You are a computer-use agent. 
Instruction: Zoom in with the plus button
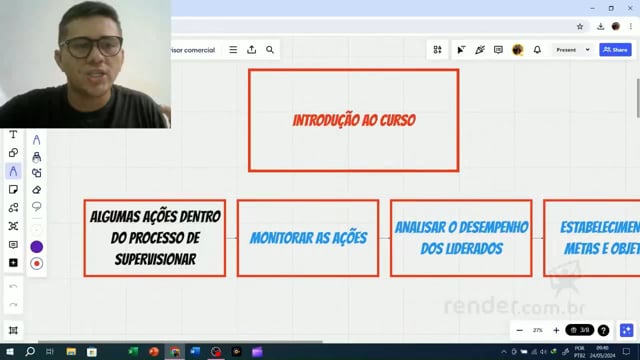tap(556, 330)
